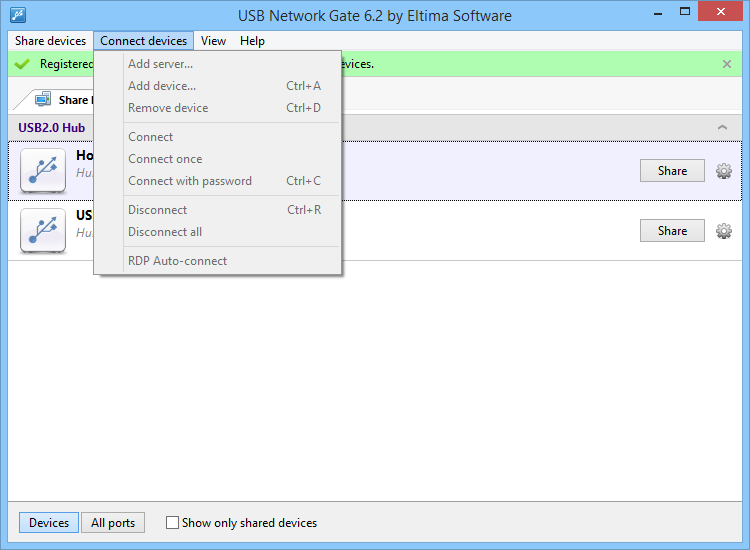Share the first hub device
The width and height of the screenshot is (750, 550).
point(672,171)
